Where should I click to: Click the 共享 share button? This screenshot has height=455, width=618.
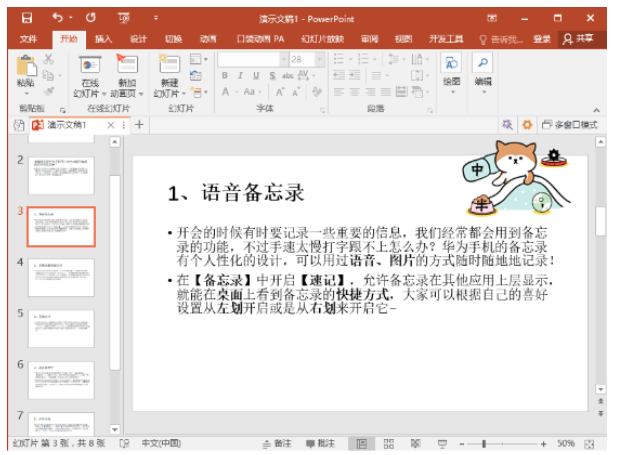coord(578,39)
